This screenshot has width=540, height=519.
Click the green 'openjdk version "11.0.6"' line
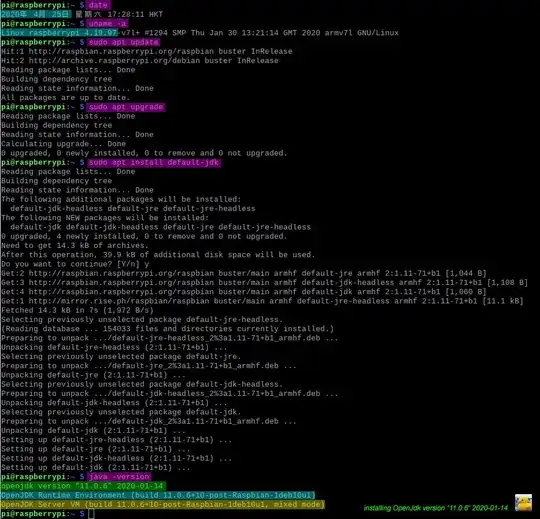83,486
